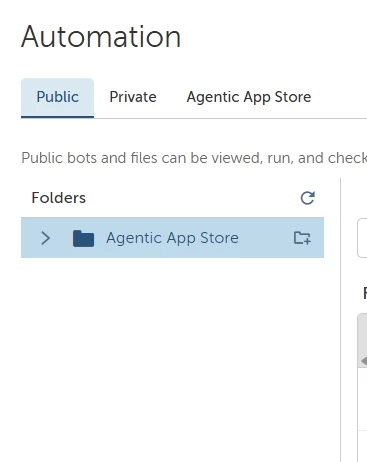Click the gray left arrow in table header
This screenshot has width=367, height=462.
click(x=364, y=361)
